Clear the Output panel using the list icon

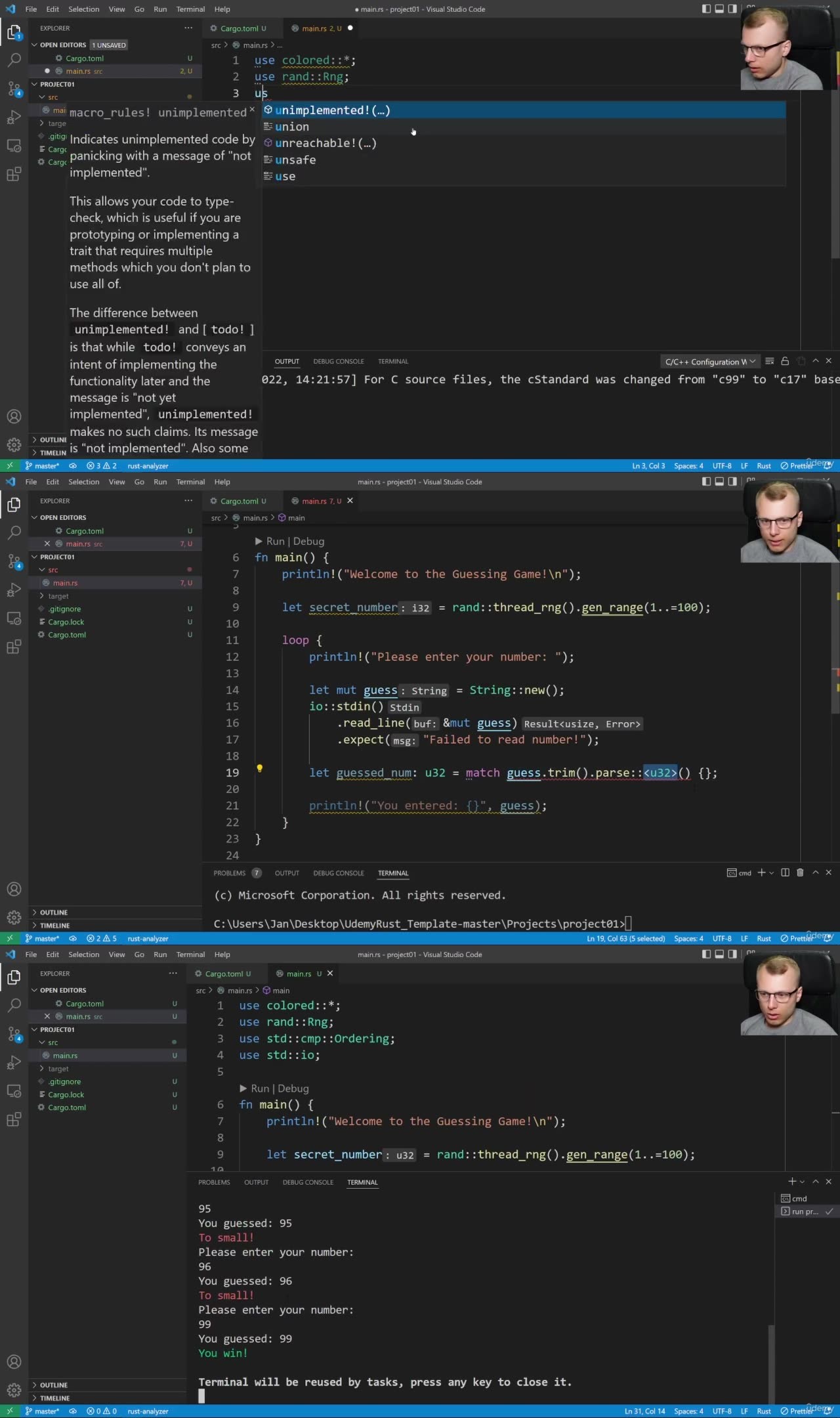[770, 361]
